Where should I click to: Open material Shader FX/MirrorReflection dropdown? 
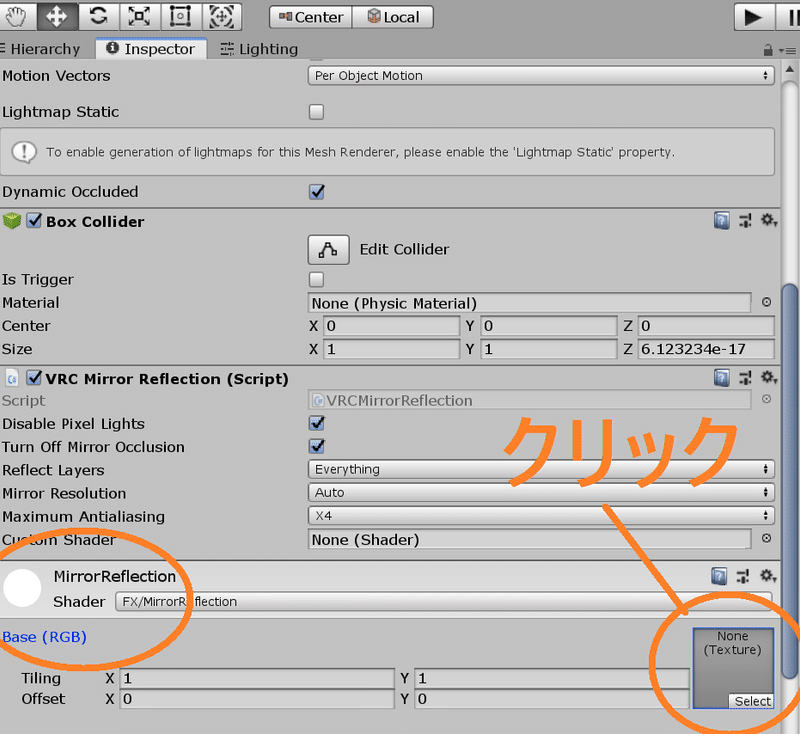443,601
